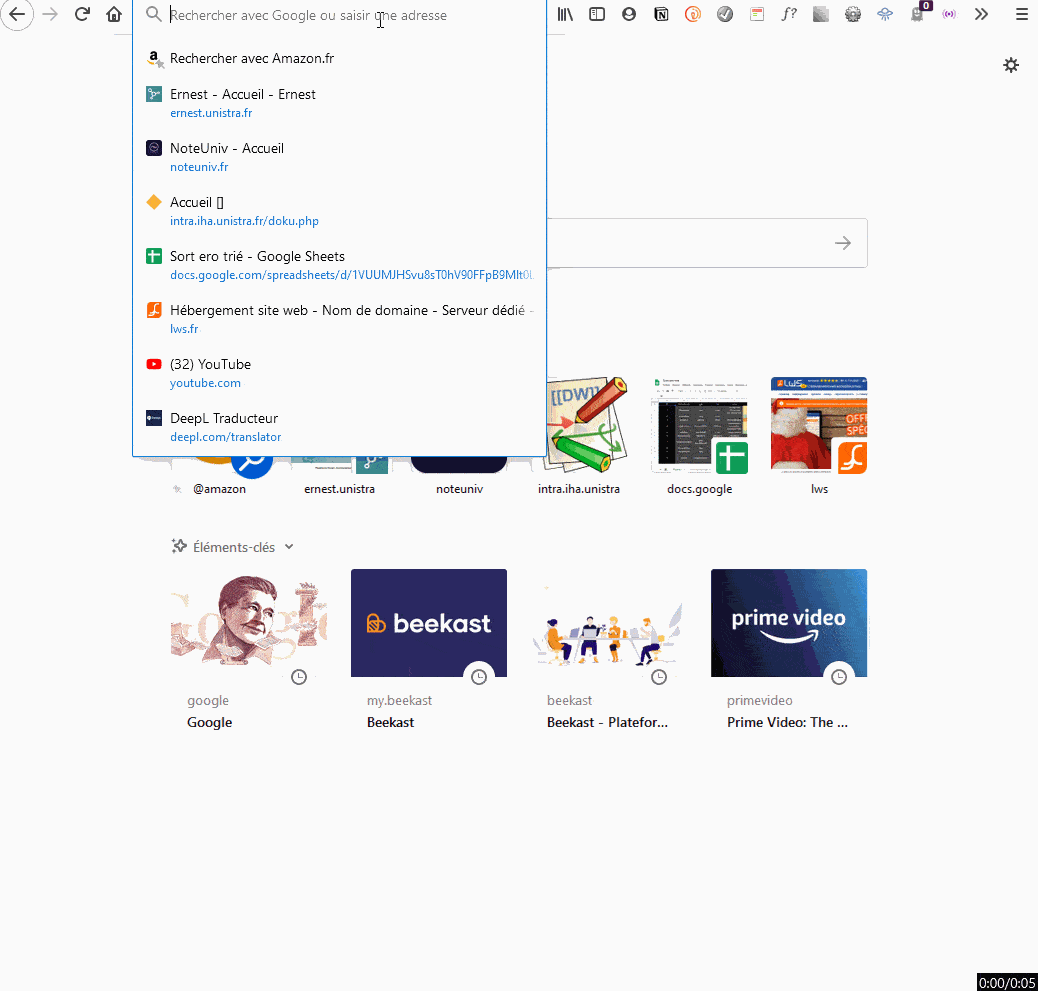Open the Prime Video highlight thumbnail
1038x991 pixels.
788,622
